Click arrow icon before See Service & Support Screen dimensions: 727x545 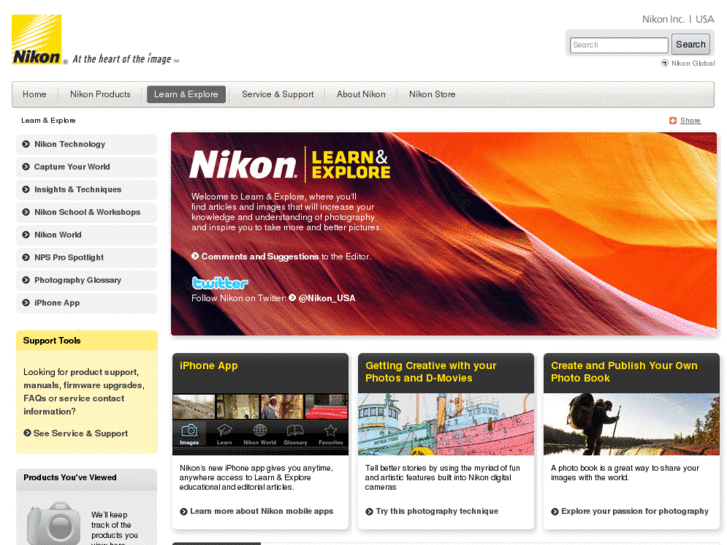tap(27, 433)
